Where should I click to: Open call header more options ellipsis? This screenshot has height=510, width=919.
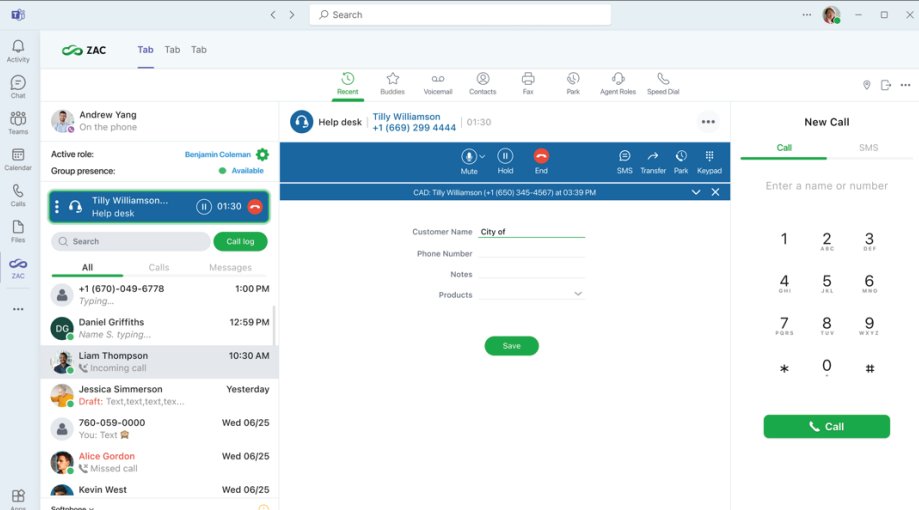click(x=708, y=122)
